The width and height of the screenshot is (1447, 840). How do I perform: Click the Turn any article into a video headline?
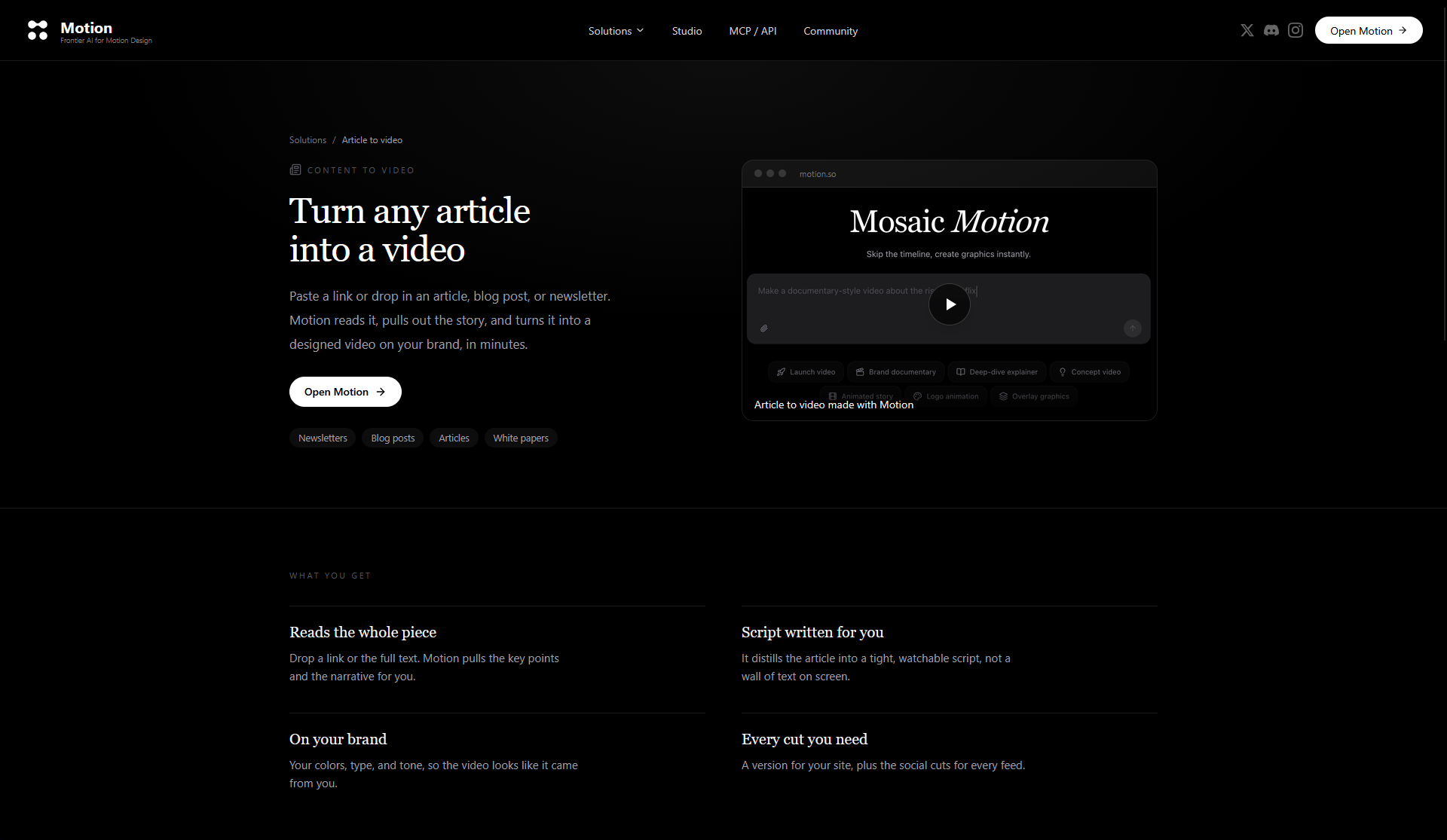point(410,230)
